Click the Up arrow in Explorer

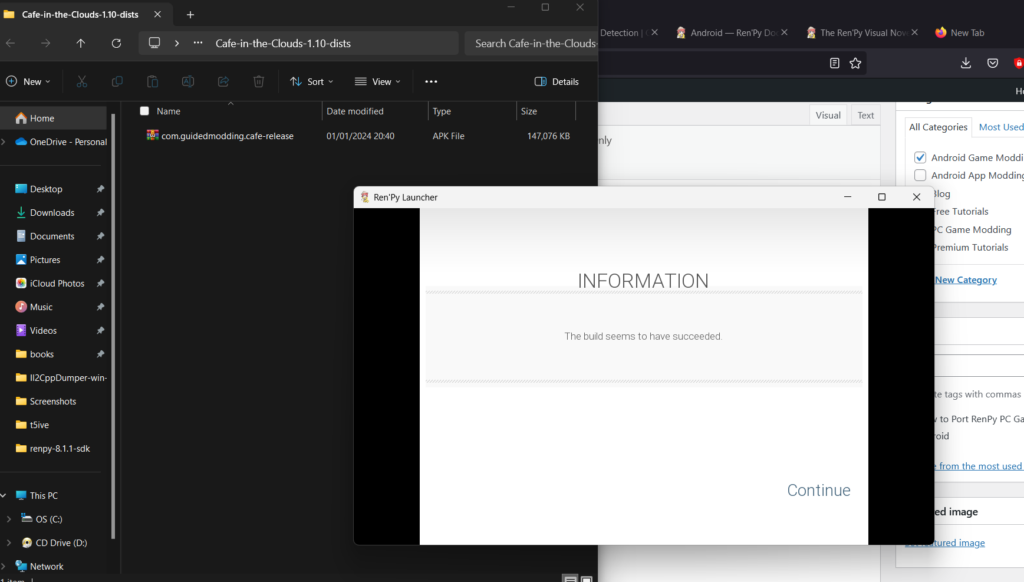coord(80,43)
